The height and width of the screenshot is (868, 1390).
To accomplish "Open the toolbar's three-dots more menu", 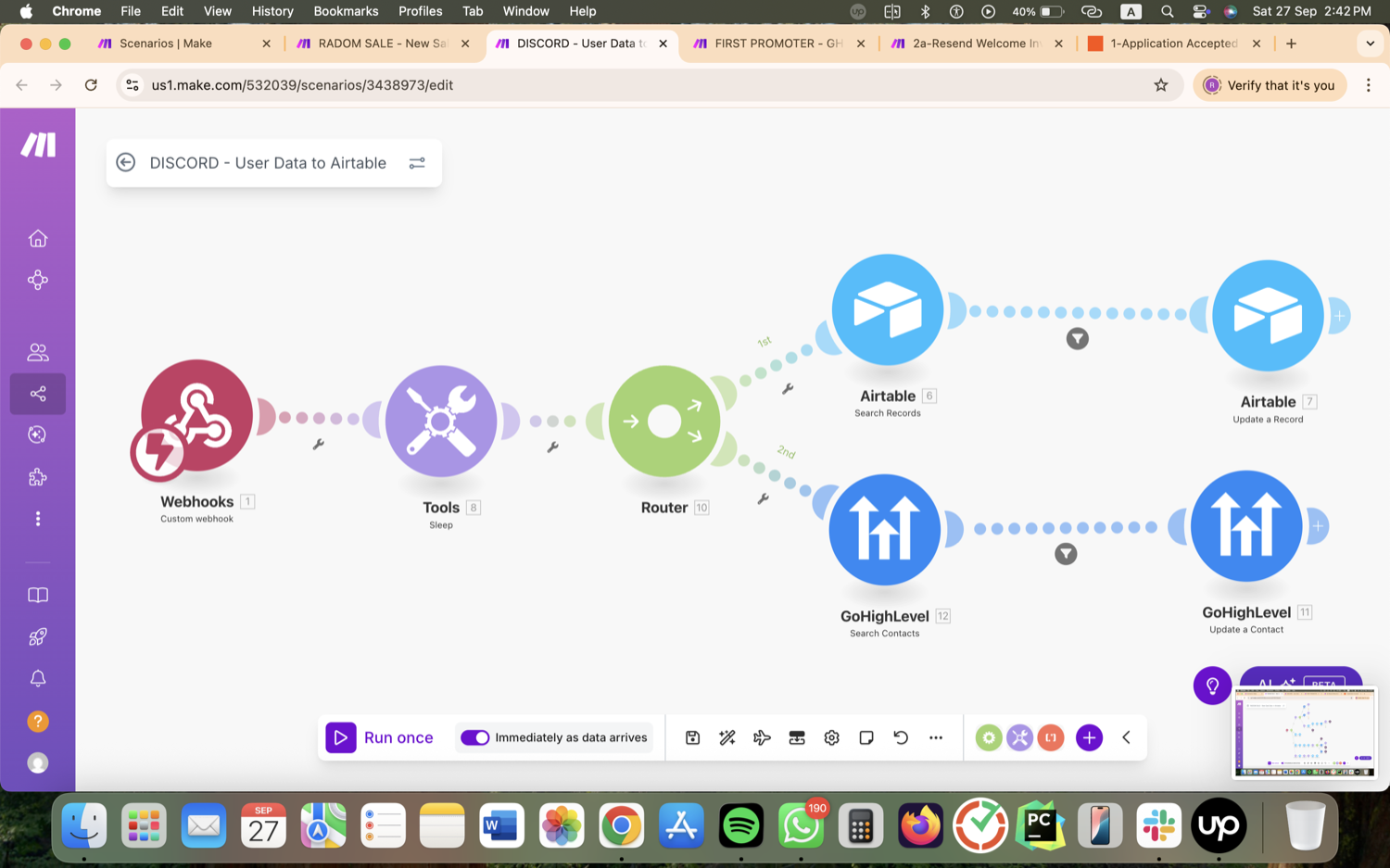I will click(x=936, y=737).
